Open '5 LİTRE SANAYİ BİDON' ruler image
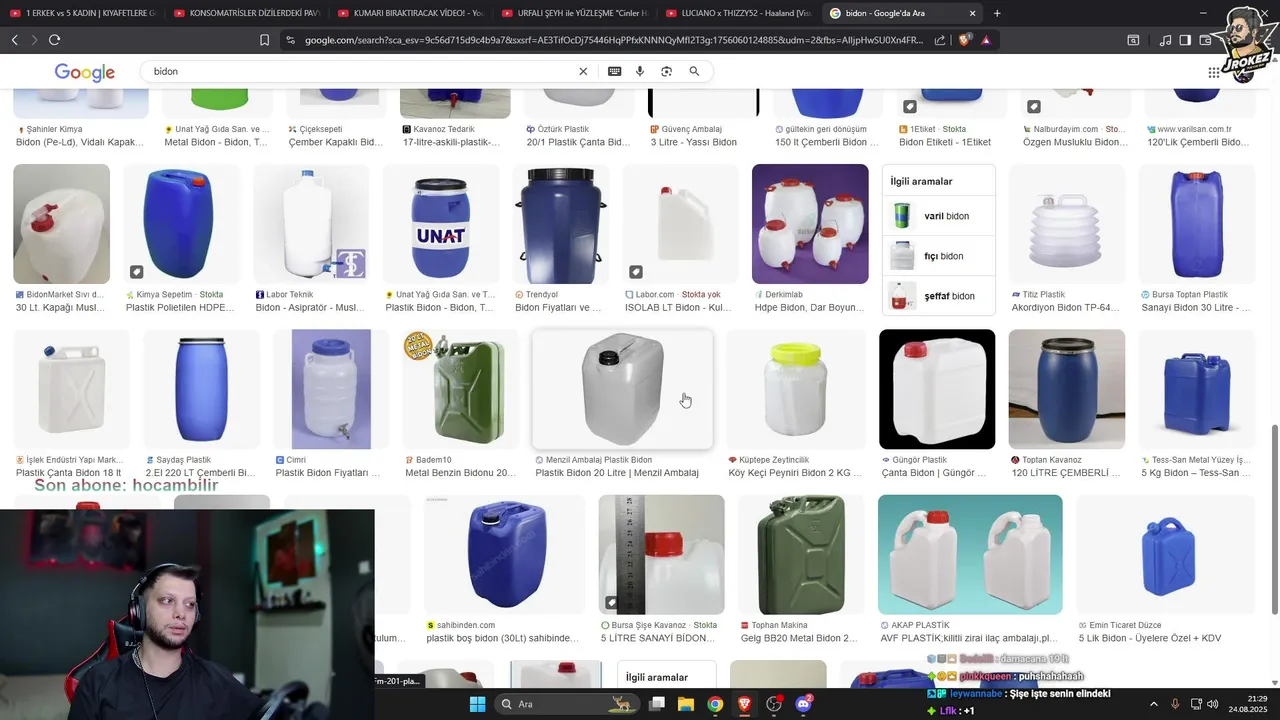 tap(661, 554)
